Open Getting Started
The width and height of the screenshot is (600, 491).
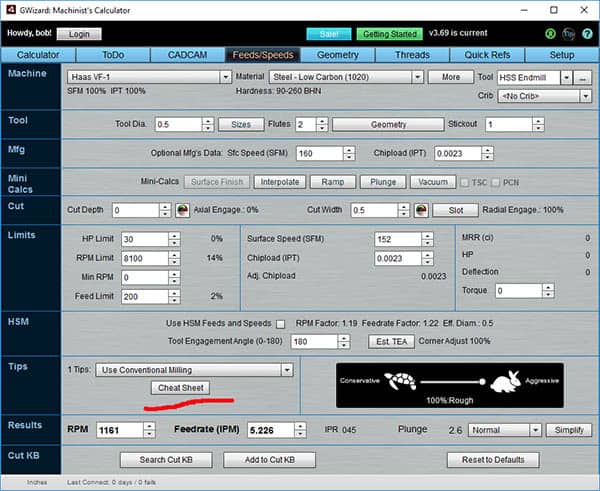point(390,34)
